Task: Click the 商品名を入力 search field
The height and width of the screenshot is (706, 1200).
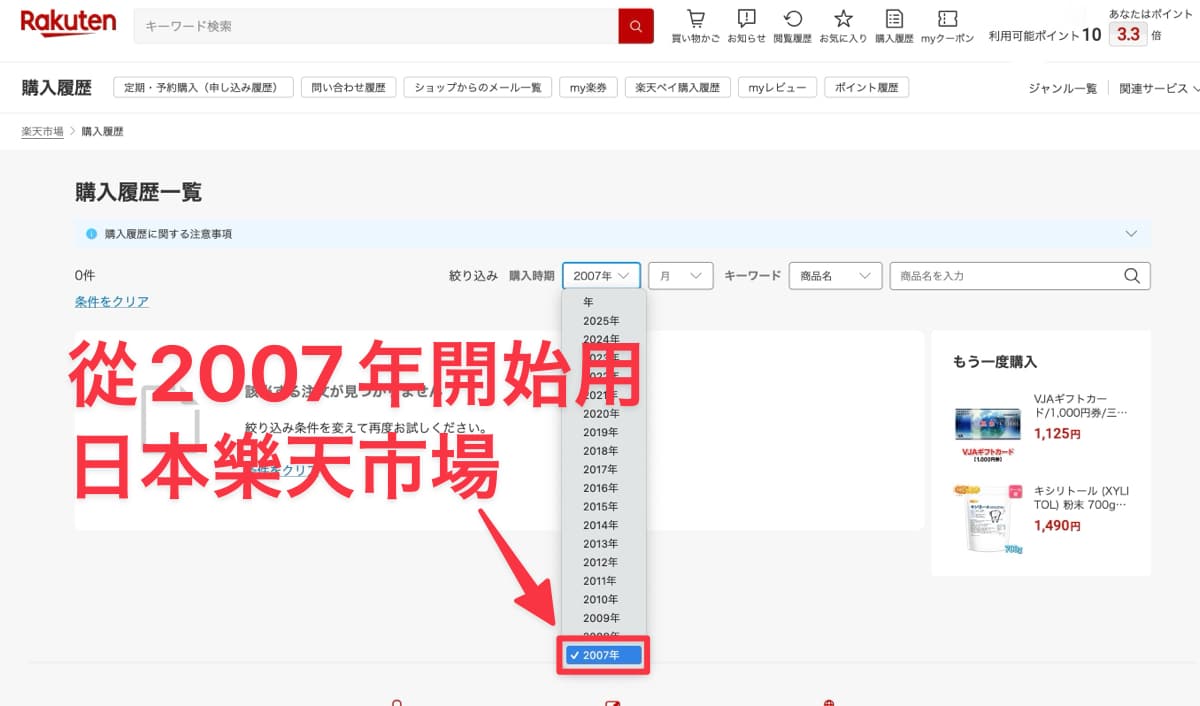Action: coord(1003,276)
